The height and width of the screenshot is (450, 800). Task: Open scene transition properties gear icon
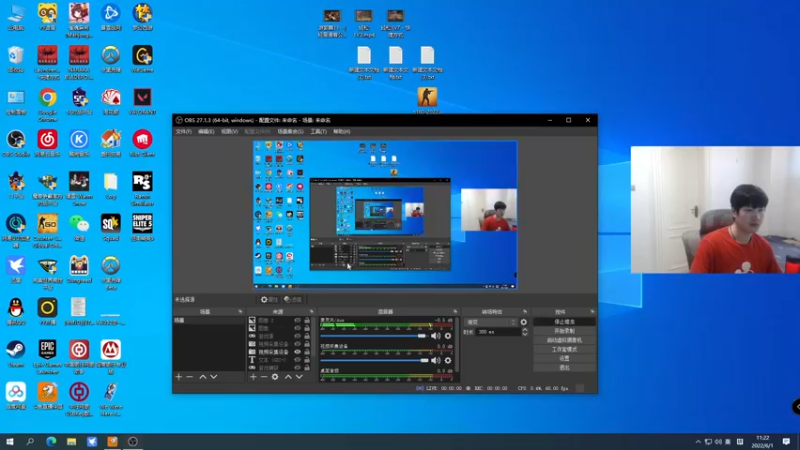(524, 322)
